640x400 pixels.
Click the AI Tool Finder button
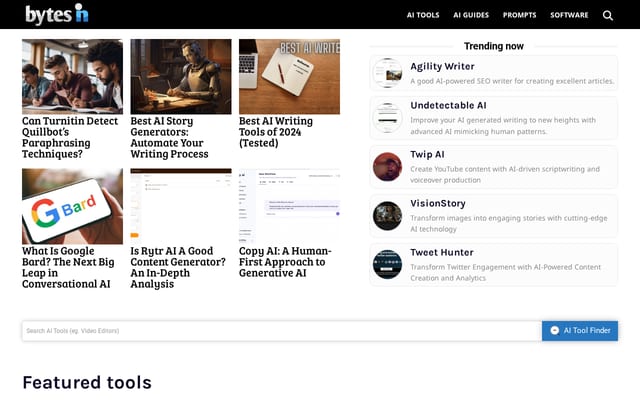580,331
